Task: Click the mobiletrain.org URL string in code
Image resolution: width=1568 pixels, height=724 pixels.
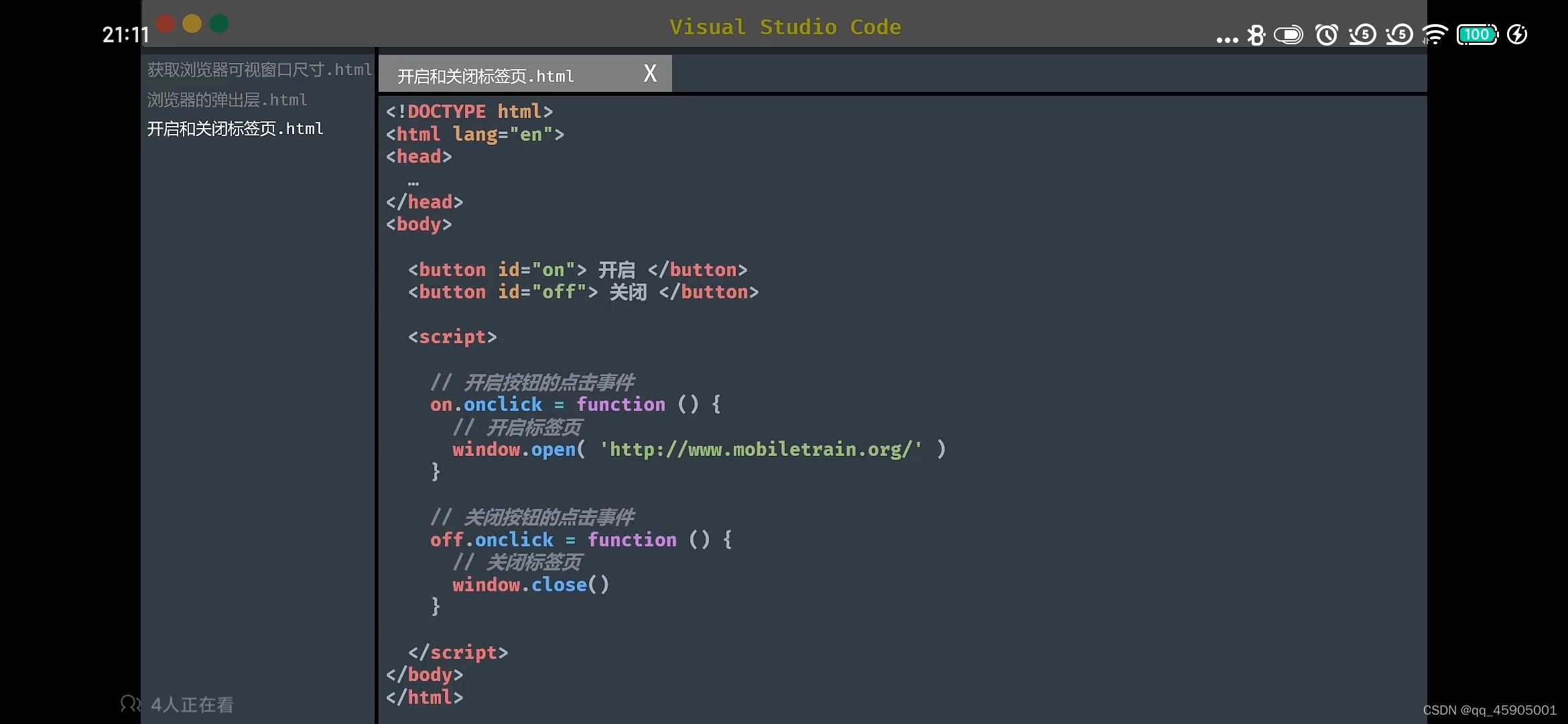Action: [x=761, y=449]
